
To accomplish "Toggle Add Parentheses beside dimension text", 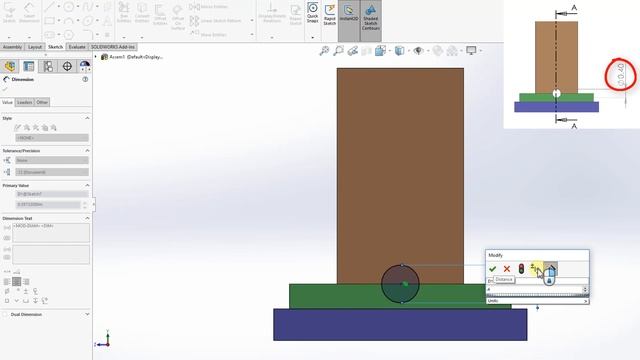I will point(7,228).
